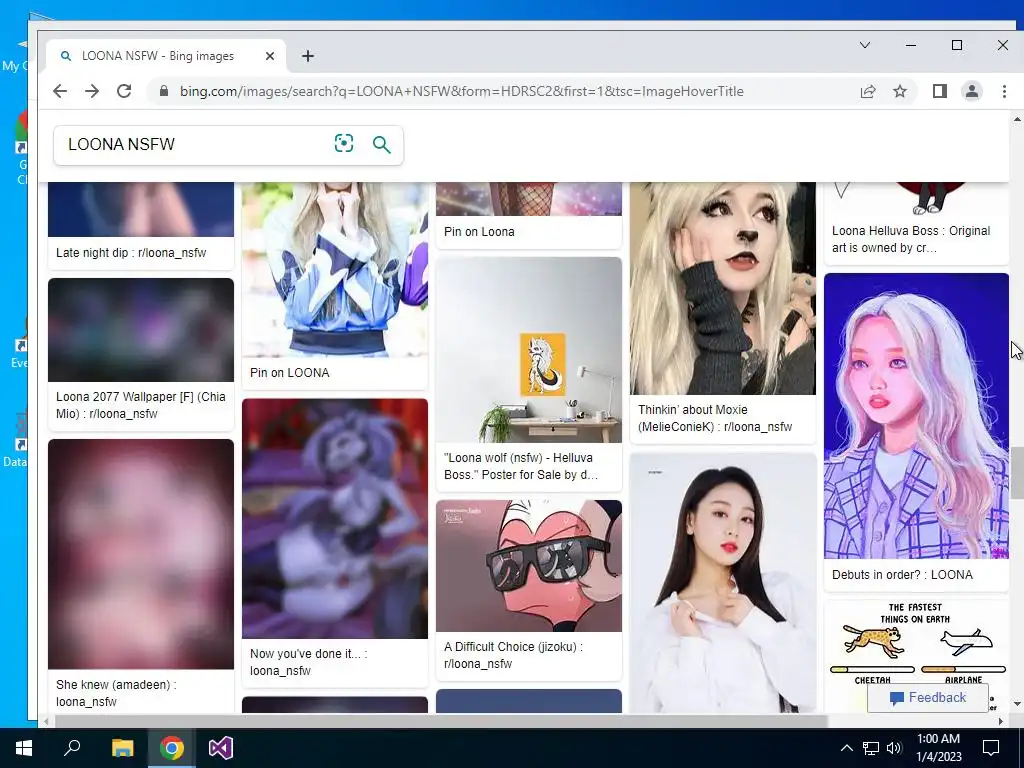Click 'Loona Helluva Boss : Original art' caption
This screenshot has width=1024, height=768.
click(x=910, y=239)
